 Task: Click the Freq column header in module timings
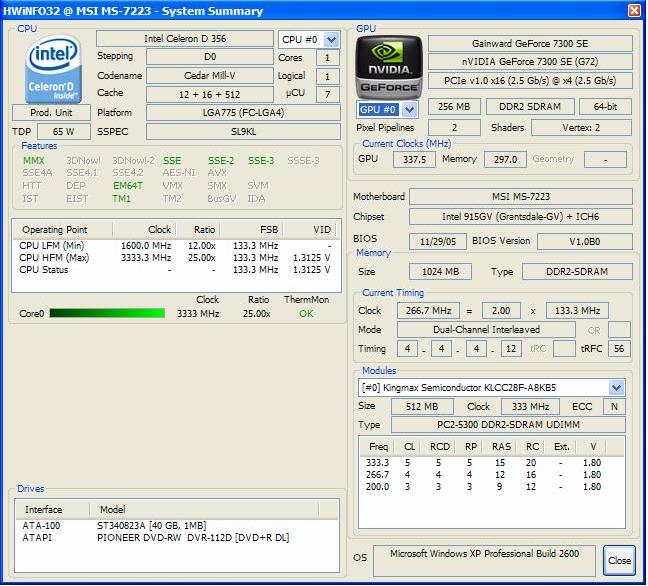coord(378,447)
